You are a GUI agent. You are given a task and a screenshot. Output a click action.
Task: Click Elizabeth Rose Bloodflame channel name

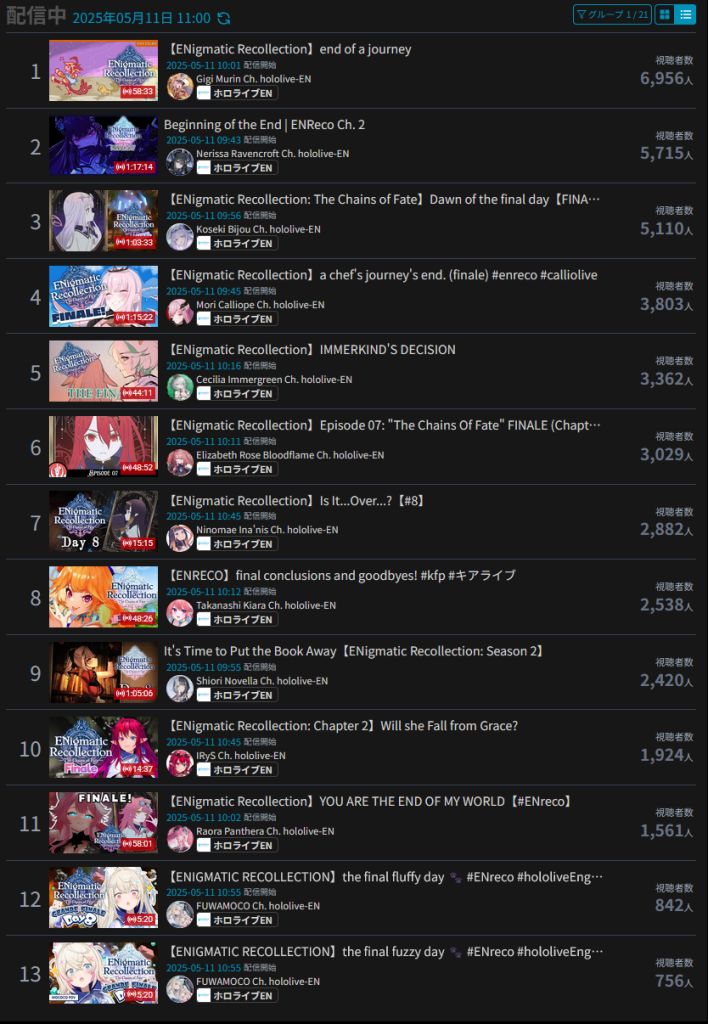coord(290,455)
